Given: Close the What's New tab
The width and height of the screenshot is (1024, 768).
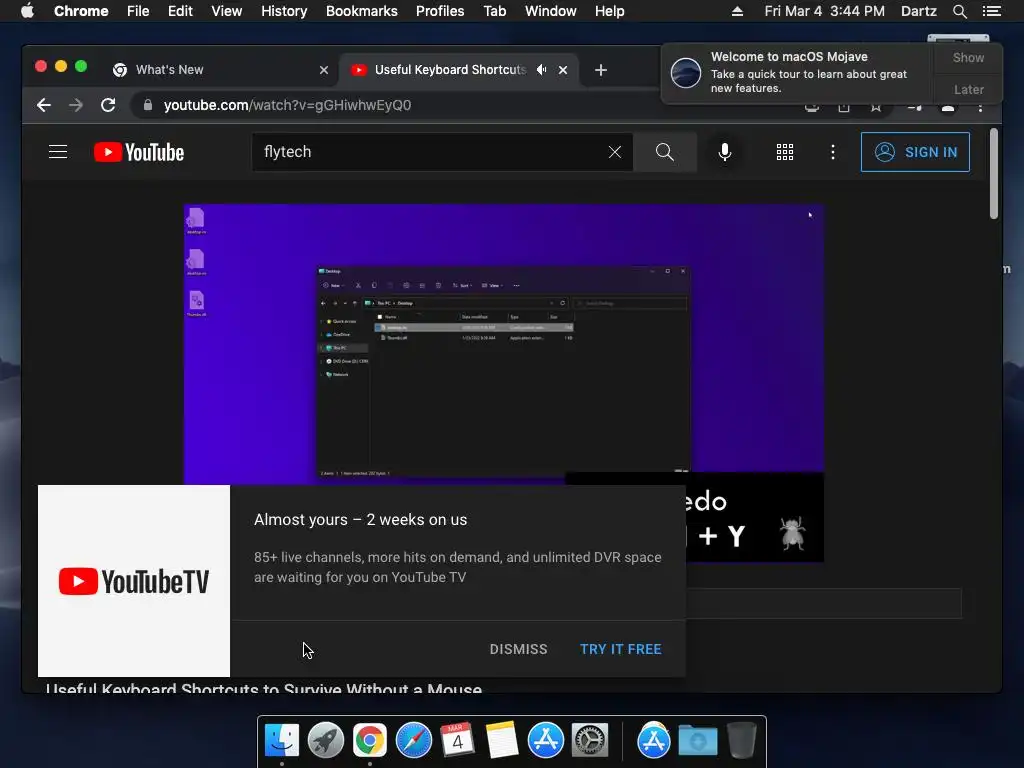Looking at the screenshot, I should pyautogui.click(x=323, y=70).
